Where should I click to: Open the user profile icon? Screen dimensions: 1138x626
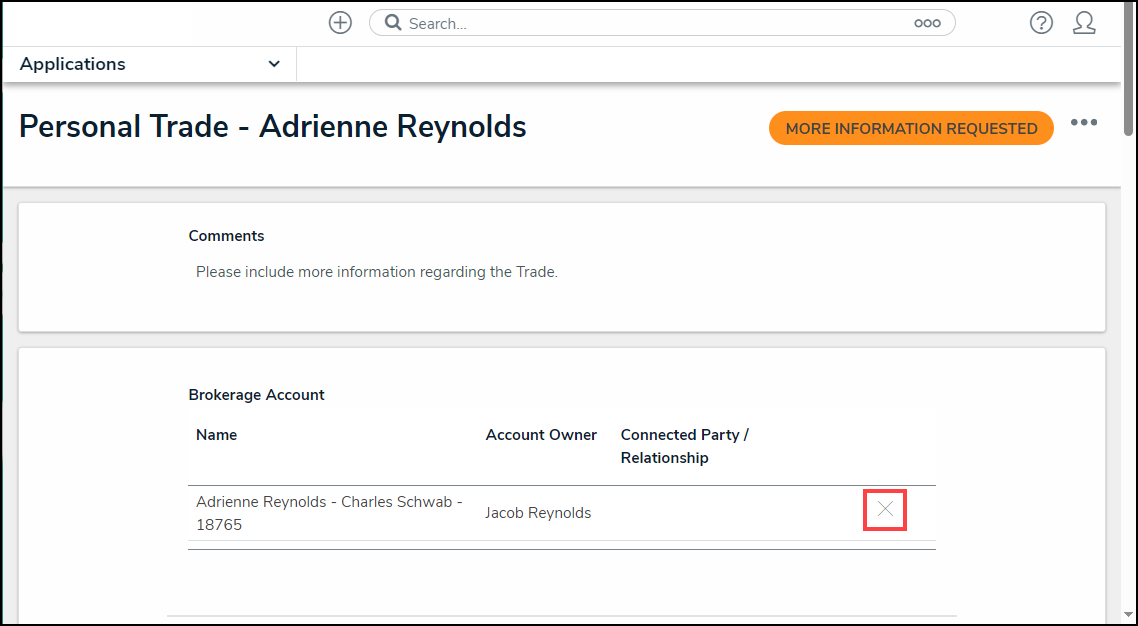(x=1084, y=23)
